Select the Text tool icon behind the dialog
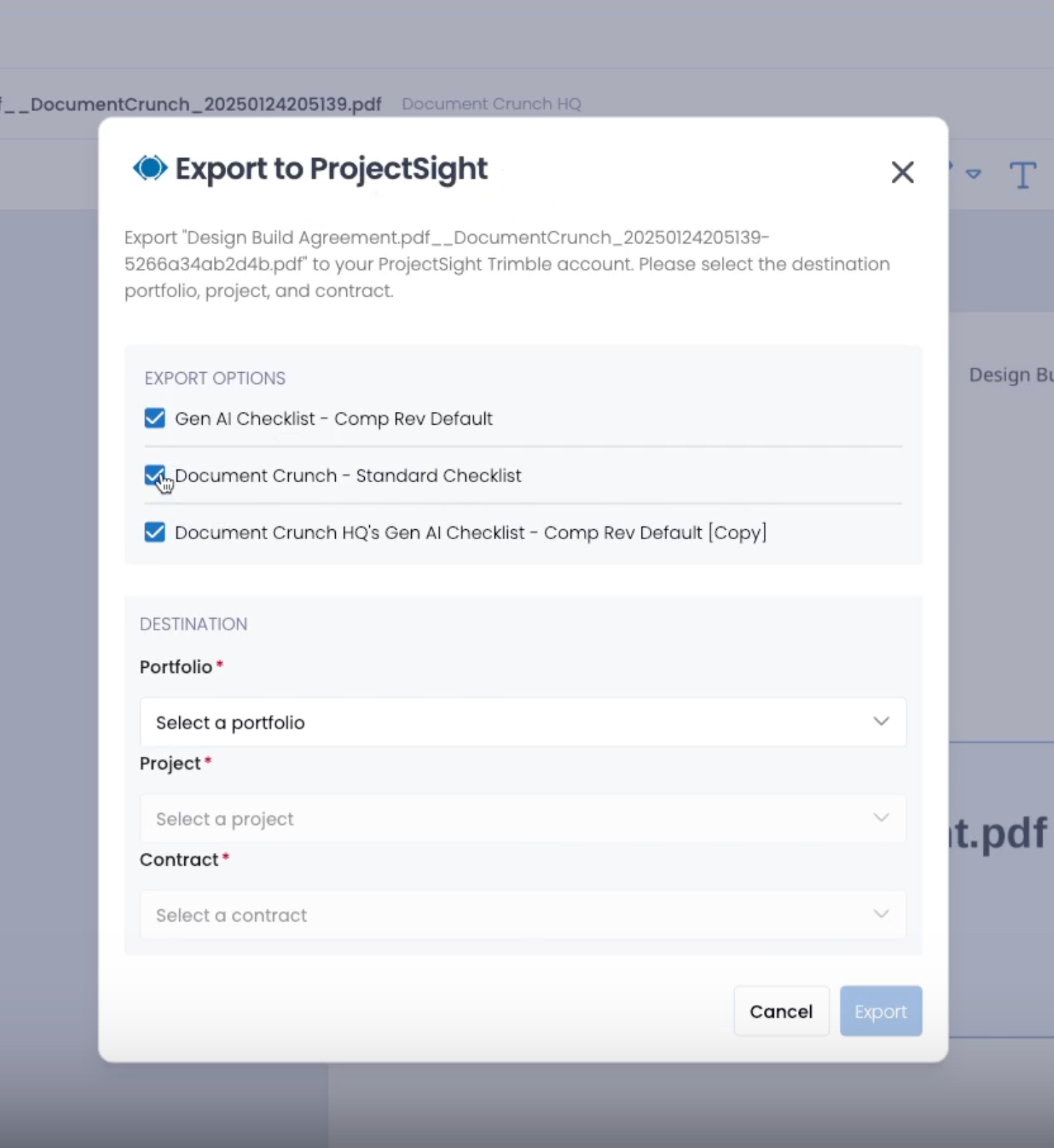 point(1023,174)
